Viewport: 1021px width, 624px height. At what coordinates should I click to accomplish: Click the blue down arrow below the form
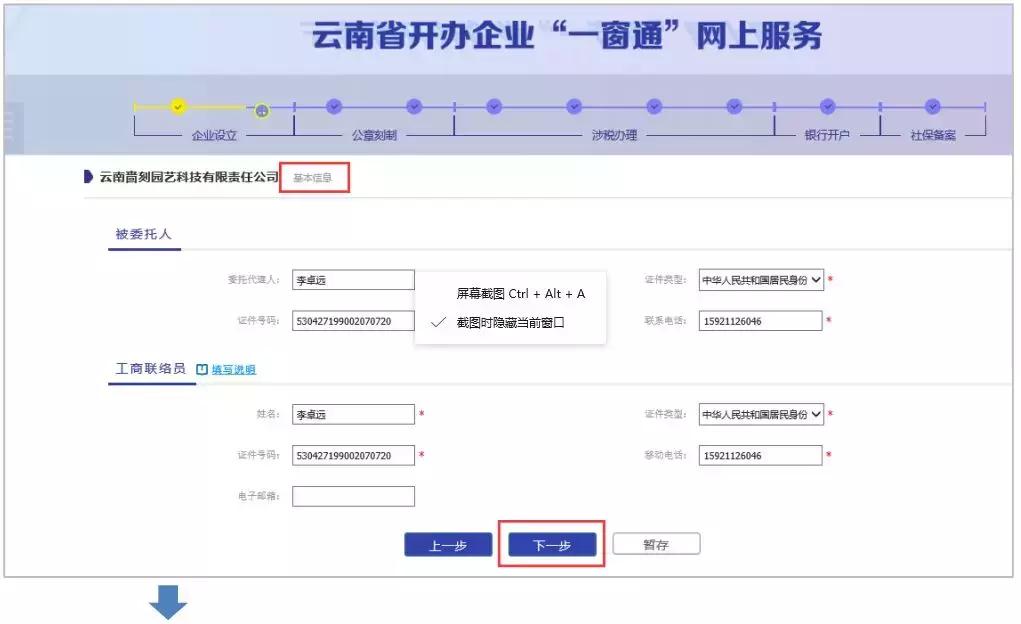(170, 601)
